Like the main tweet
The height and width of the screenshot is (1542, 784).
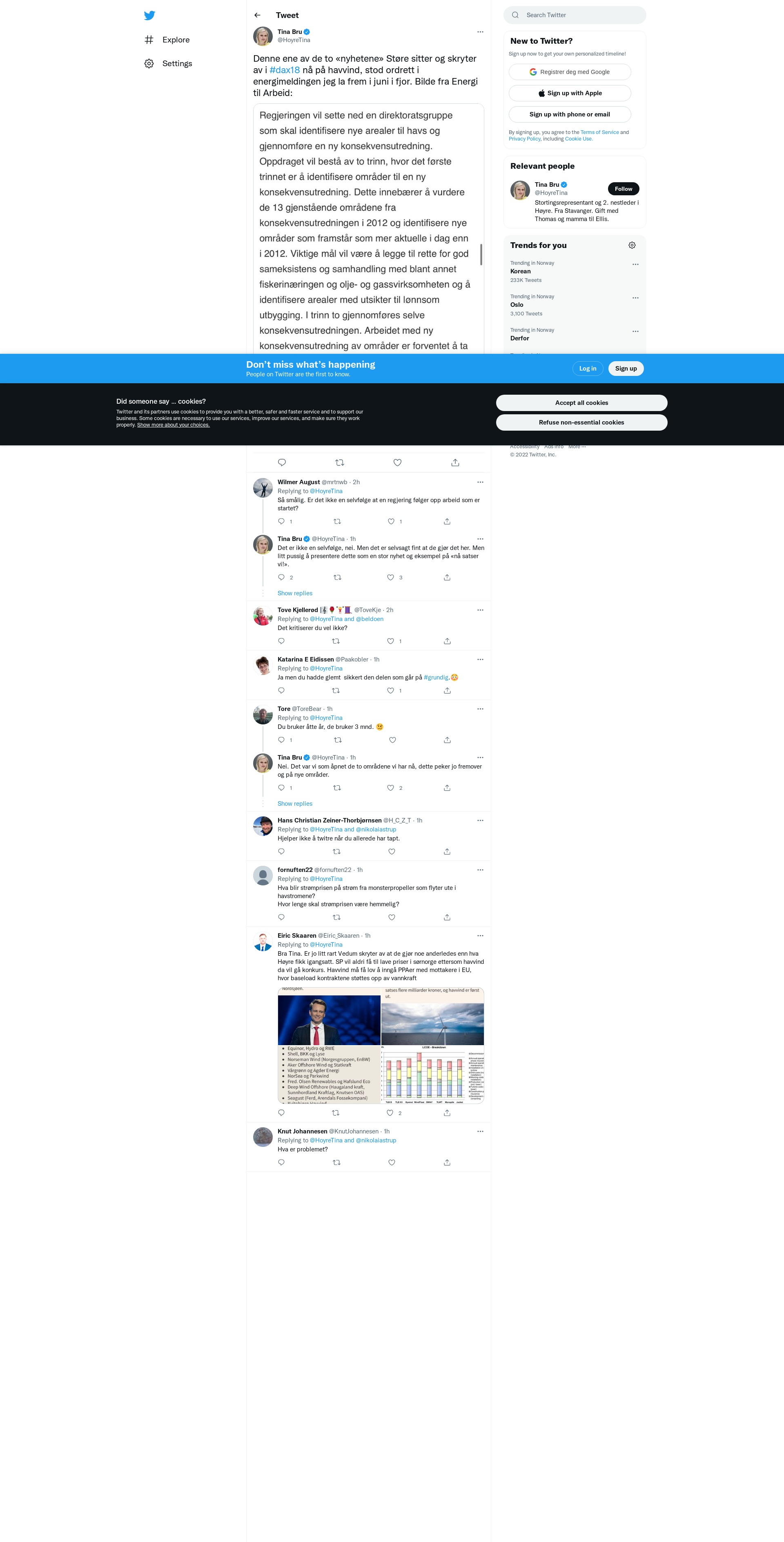397,463
